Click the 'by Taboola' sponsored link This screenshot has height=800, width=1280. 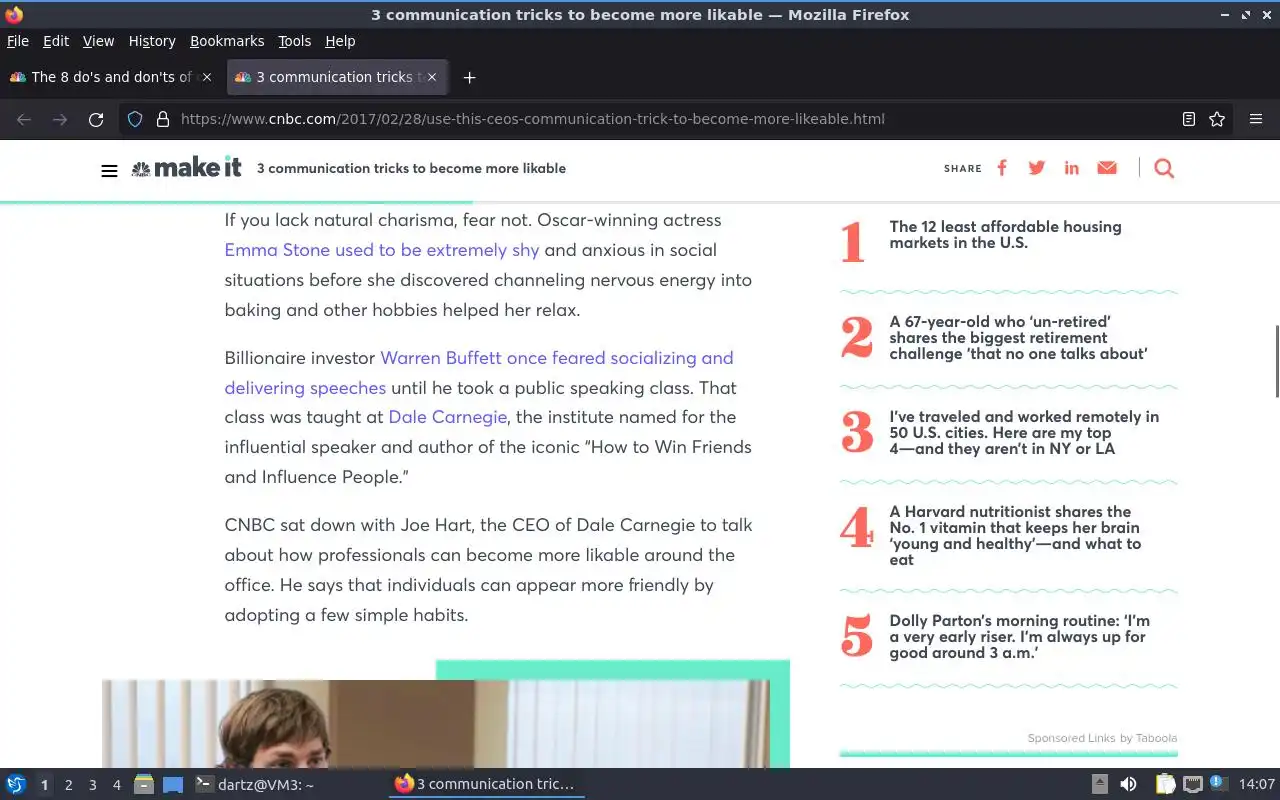(1148, 738)
